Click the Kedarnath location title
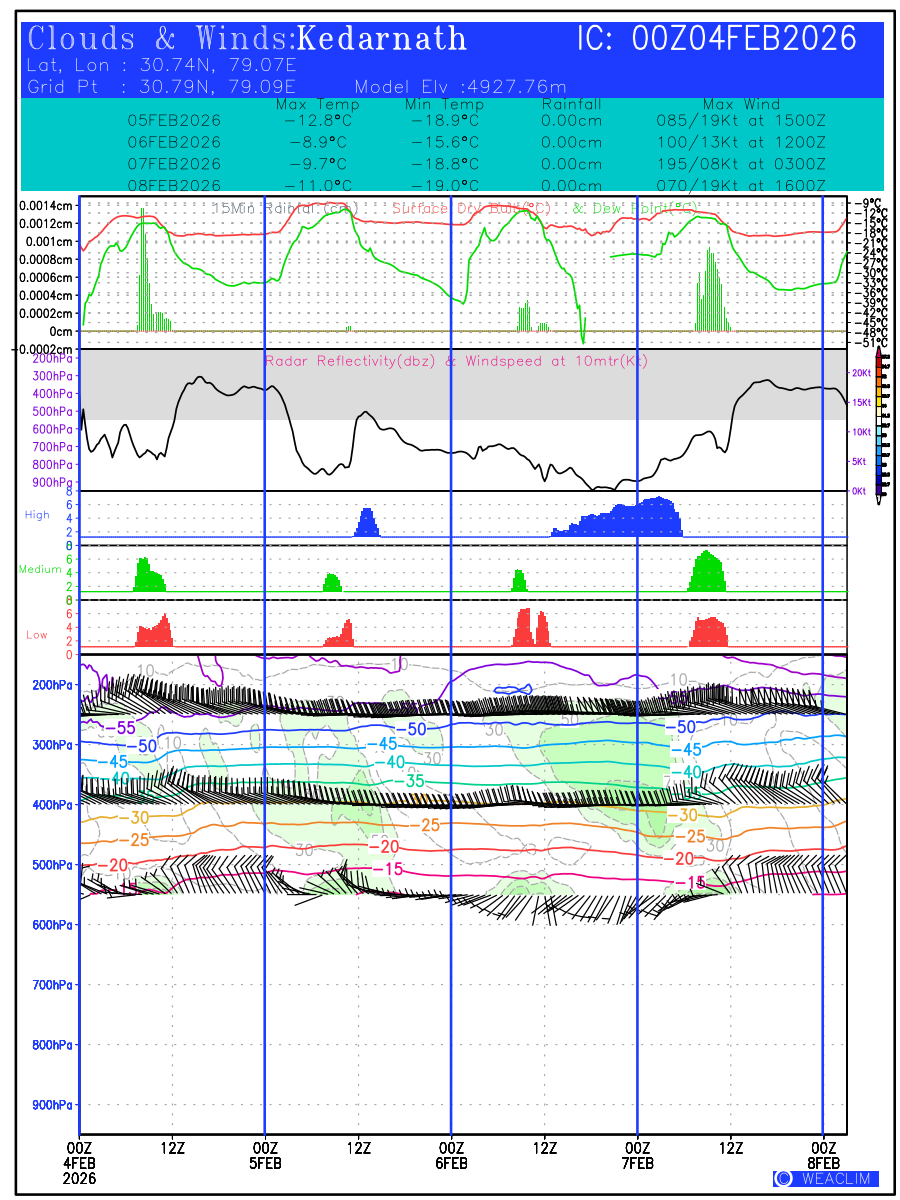The width and height of the screenshot is (900, 1200). click(x=382, y=39)
